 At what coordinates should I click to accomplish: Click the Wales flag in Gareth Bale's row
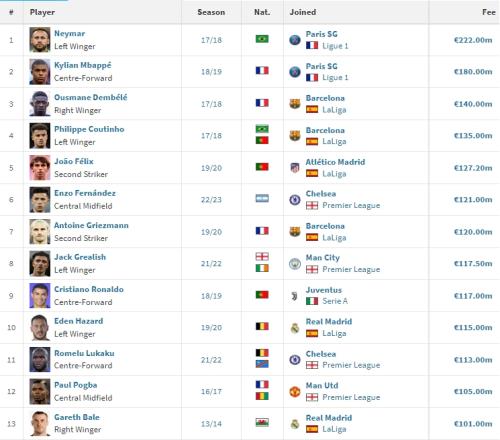tap(262, 423)
